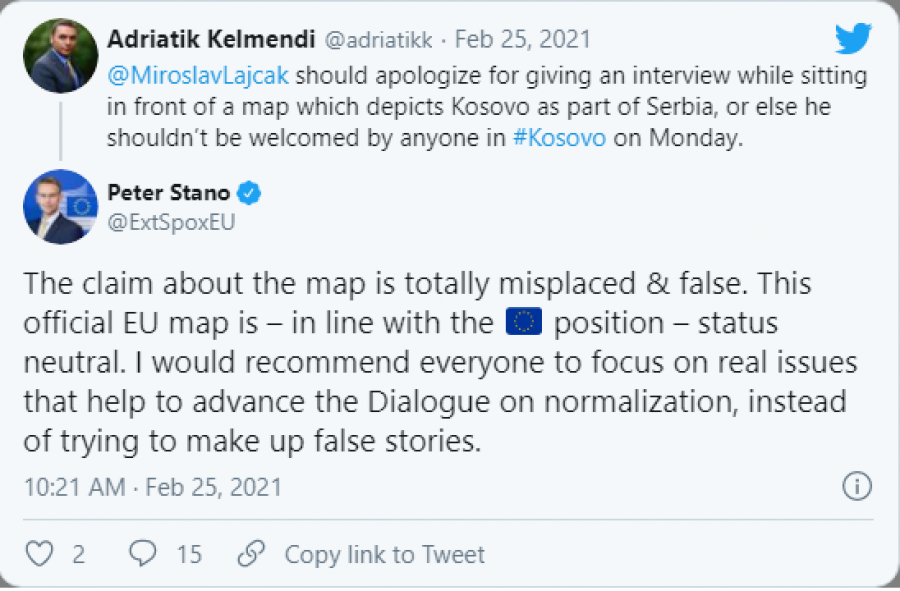This screenshot has height=591, width=900.
Task: Open Peter Stano's profile picture
Action: pyautogui.click(x=60, y=207)
